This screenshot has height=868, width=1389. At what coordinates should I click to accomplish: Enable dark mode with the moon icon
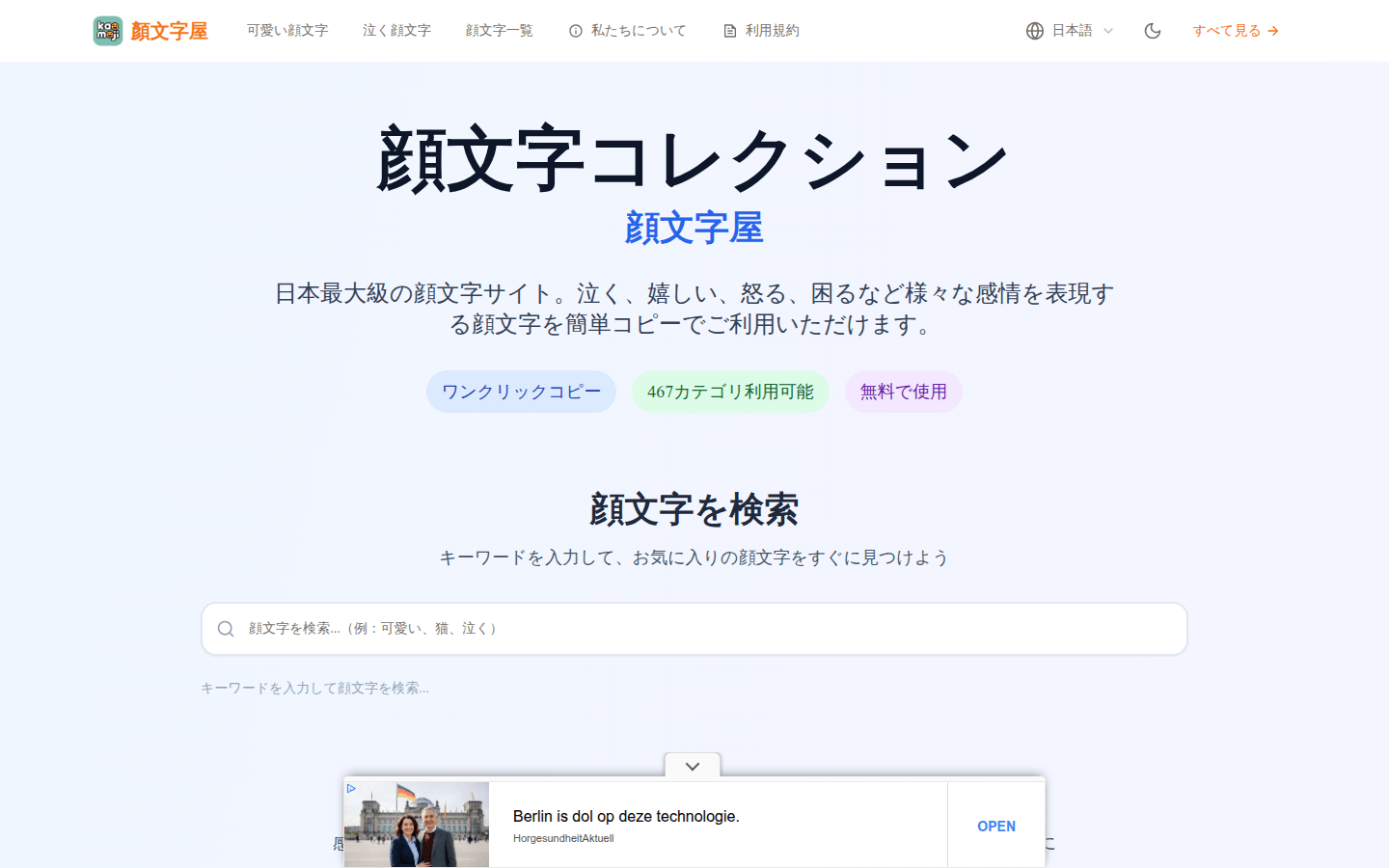coord(1152,30)
